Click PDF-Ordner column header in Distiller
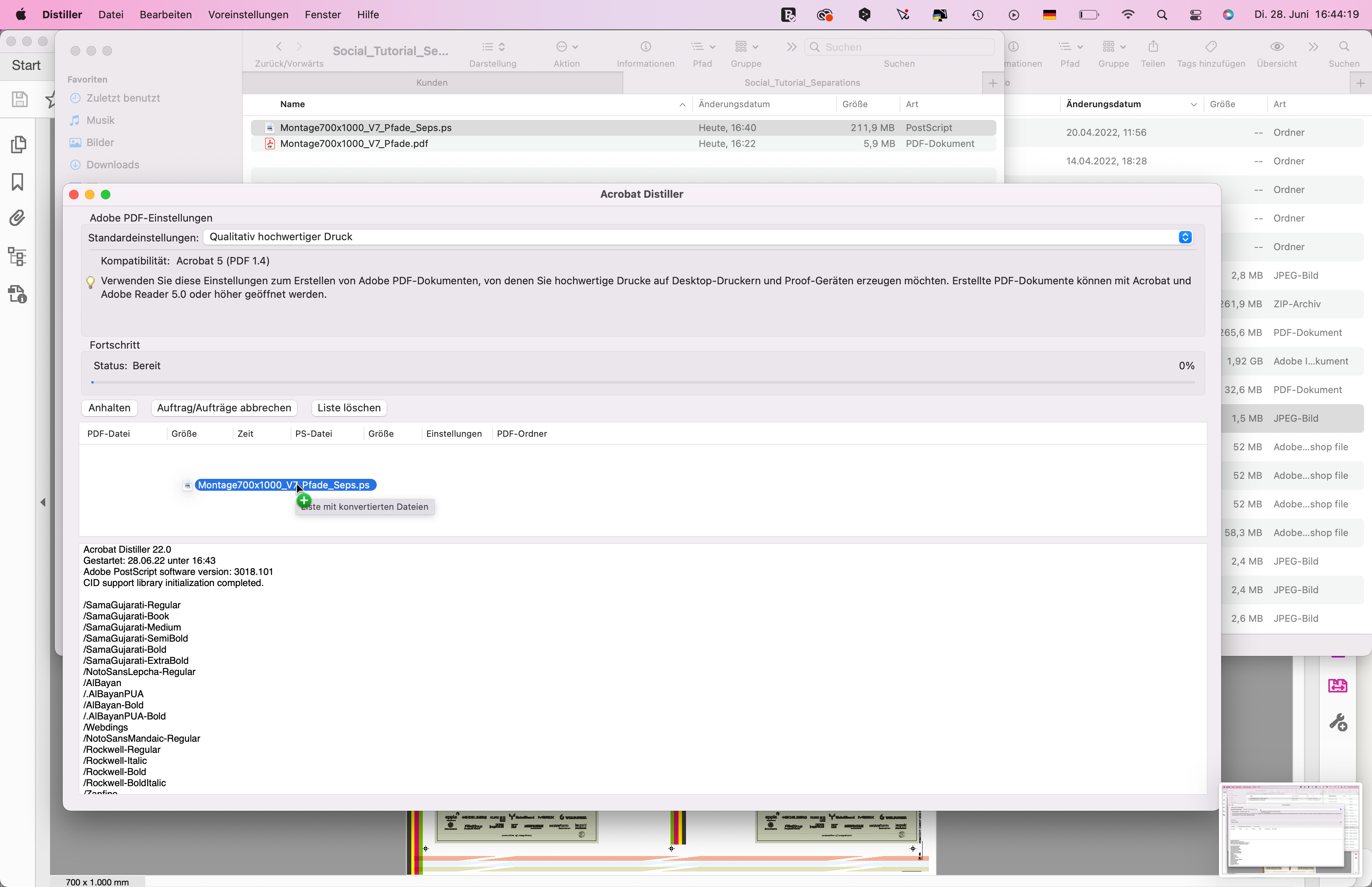Viewport: 1372px width, 887px height. coord(522,434)
